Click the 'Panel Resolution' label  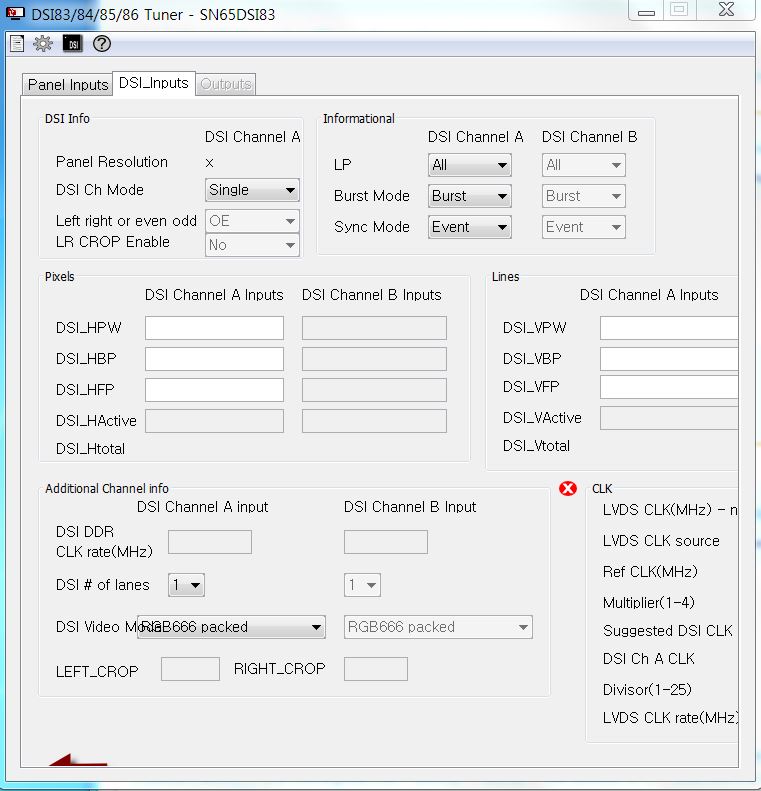tap(112, 162)
